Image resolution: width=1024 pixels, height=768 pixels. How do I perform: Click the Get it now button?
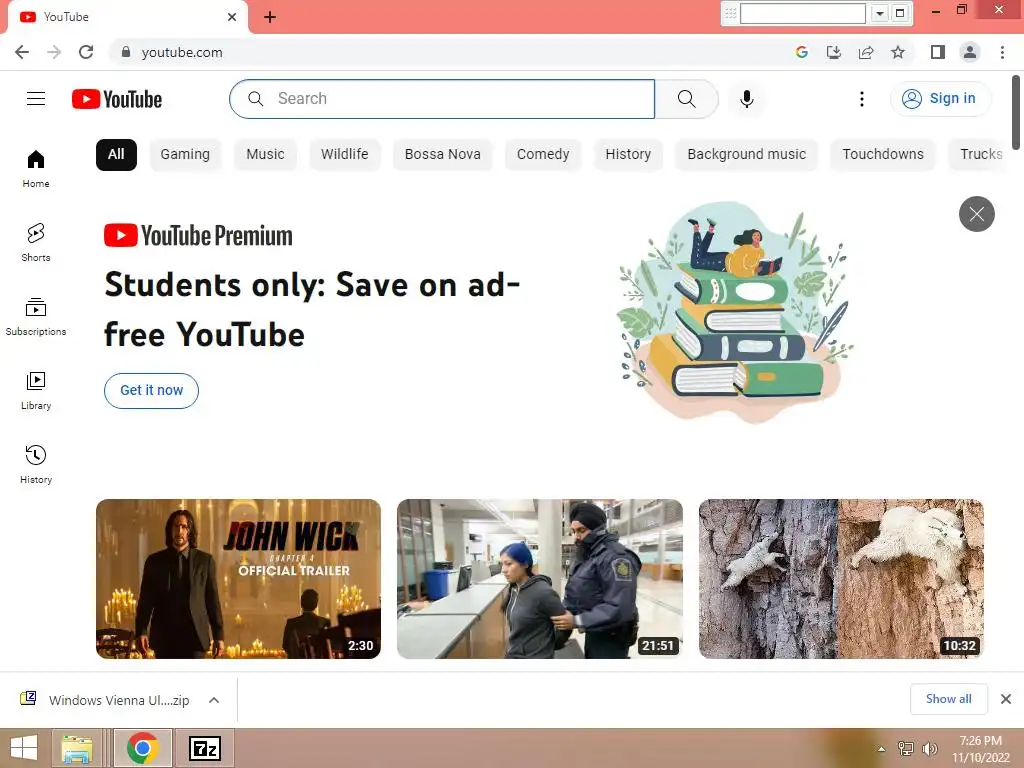tap(152, 391)
